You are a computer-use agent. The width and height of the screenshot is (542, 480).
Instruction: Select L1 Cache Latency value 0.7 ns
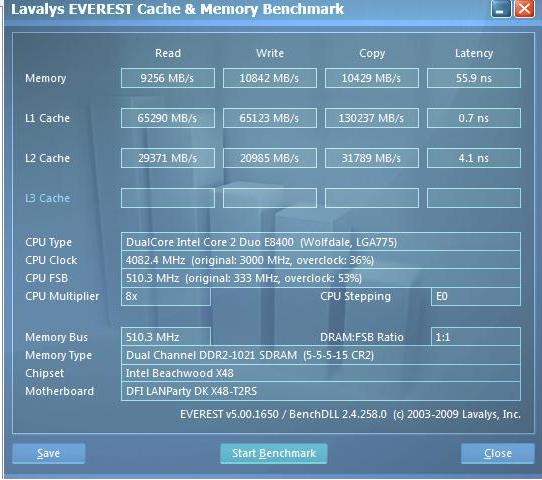pyautogui.click(x=474, y=118)
